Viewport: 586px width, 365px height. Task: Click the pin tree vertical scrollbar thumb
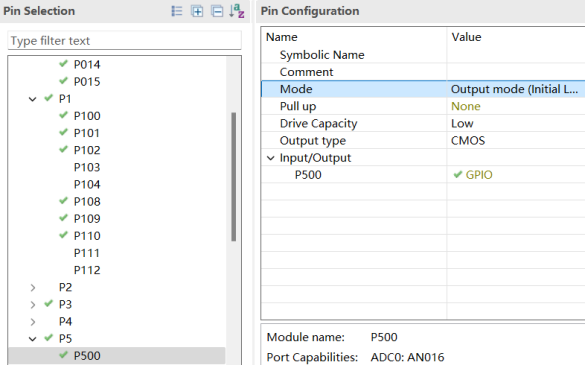(234, 177)
